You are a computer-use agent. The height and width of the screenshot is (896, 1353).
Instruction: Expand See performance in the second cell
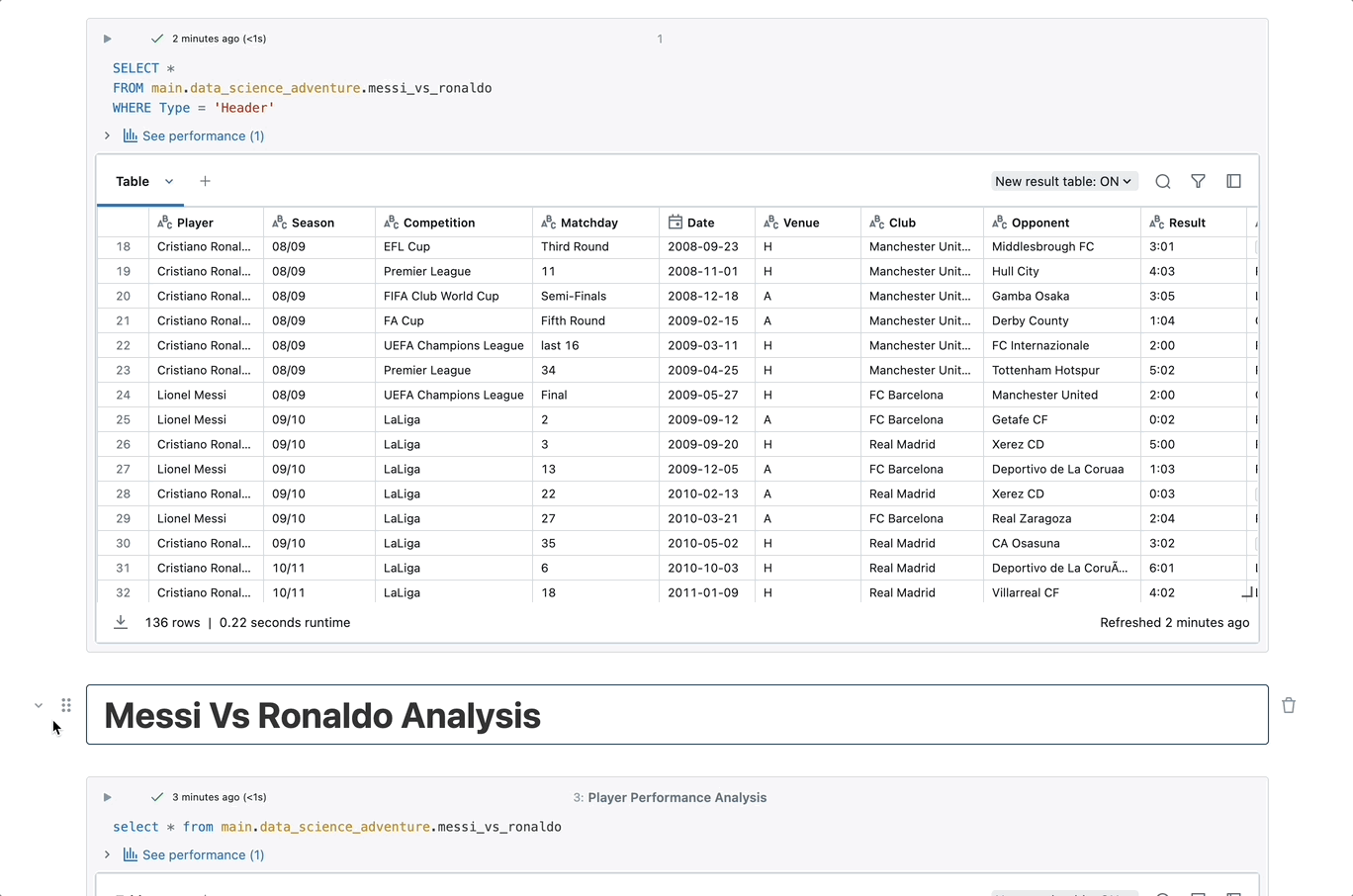coord(107,854)
